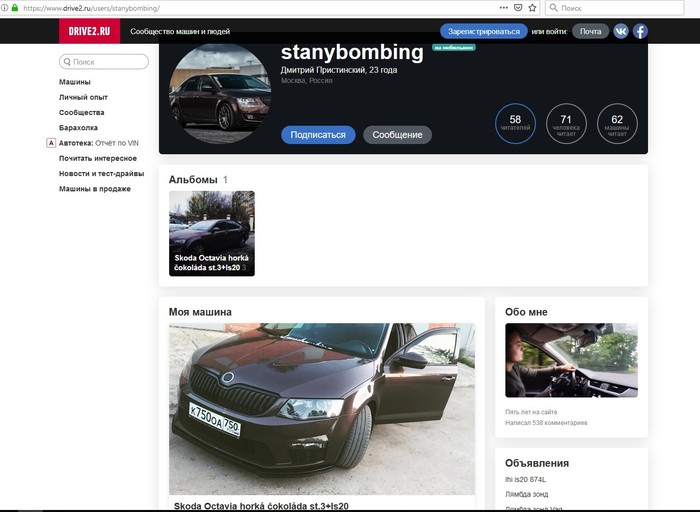Click the Автотека 'A' icon in sidebar
This screenshot has width=700, height=512.
[x=51, y=143]
